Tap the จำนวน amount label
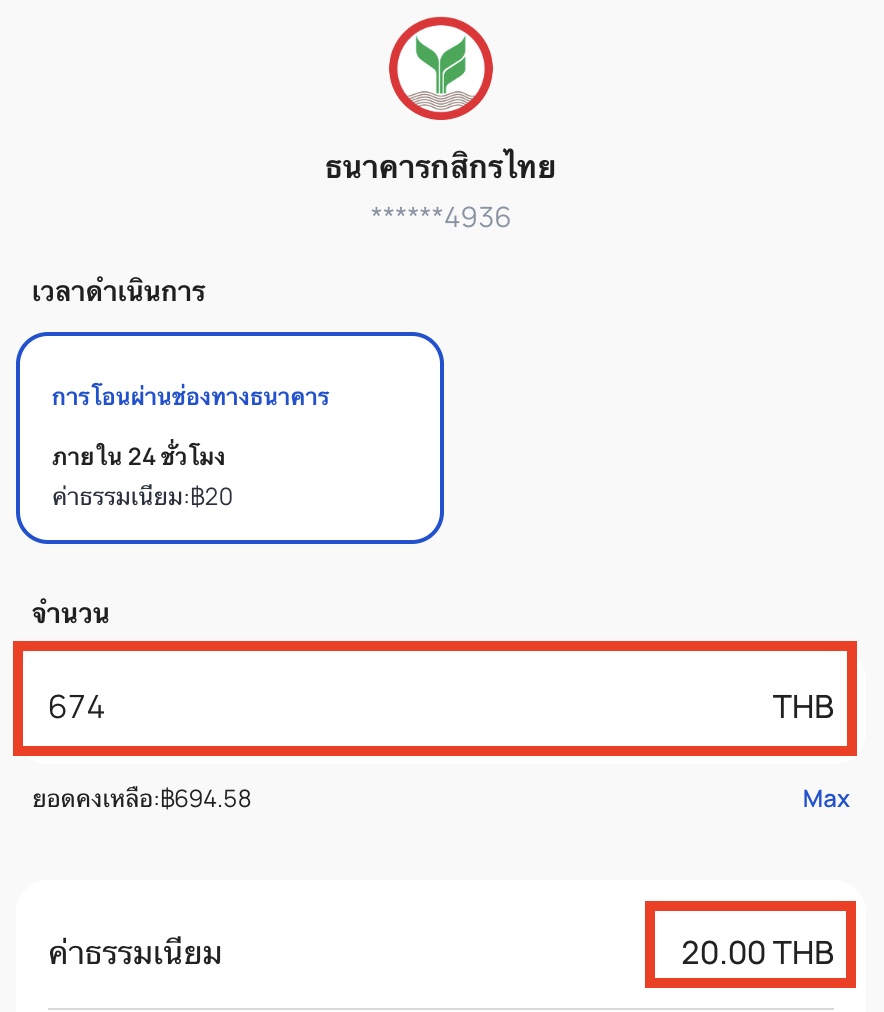884x1012 pixels. (x=71, y=613)
